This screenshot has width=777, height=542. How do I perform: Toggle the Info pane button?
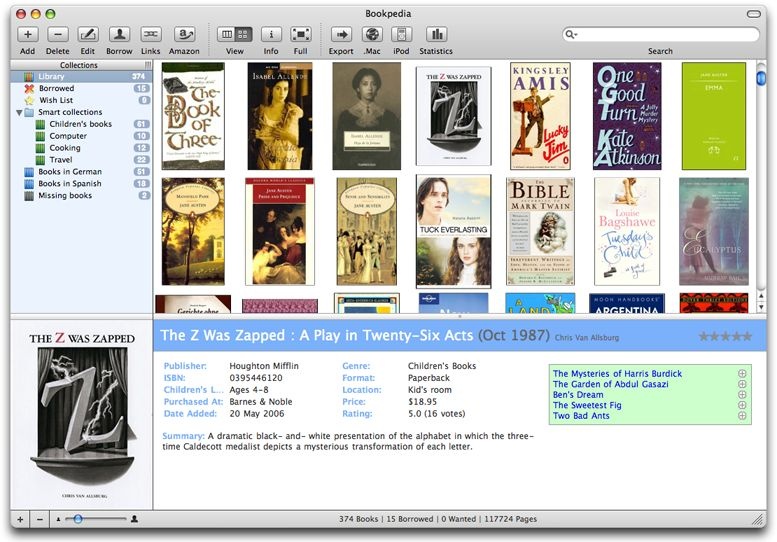coord(270,35)
